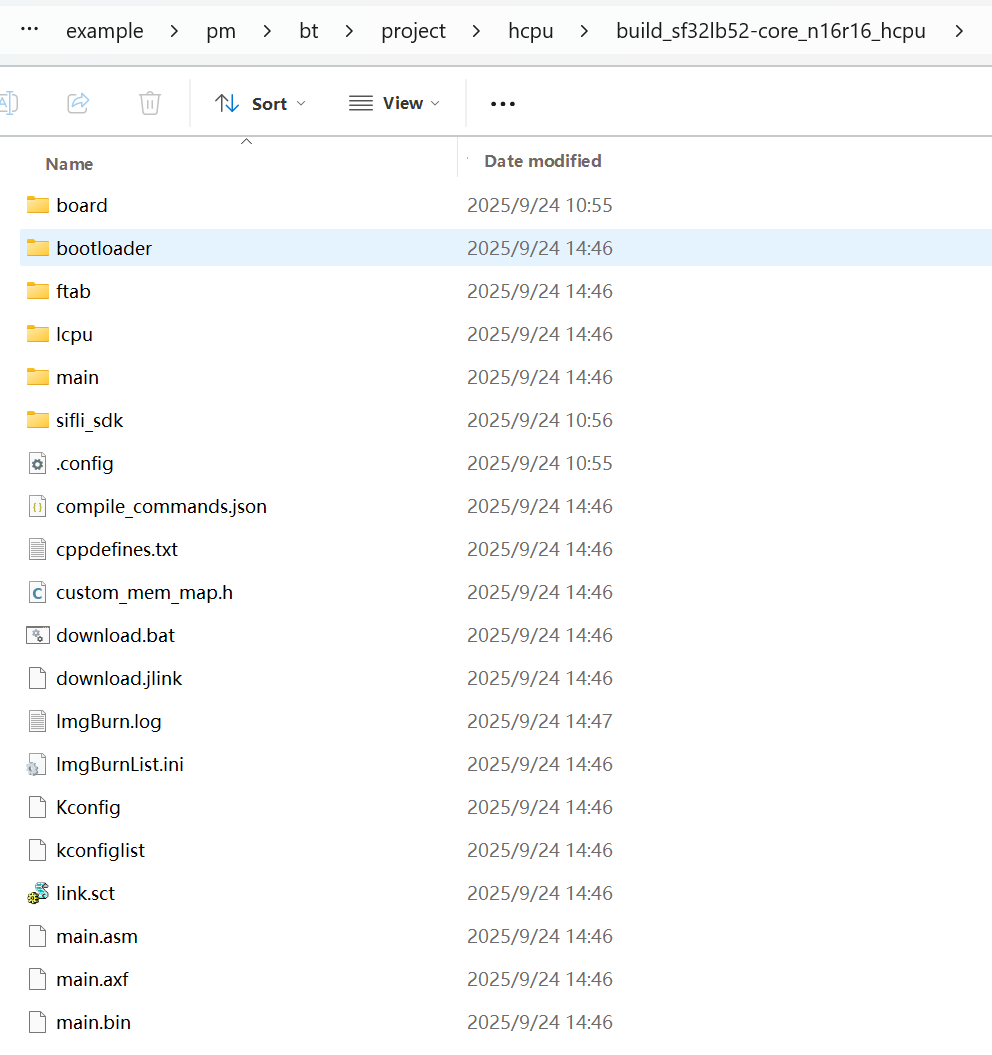Click the Kconfig file icon
The image size is (992, 1055).
pos(38,807)
